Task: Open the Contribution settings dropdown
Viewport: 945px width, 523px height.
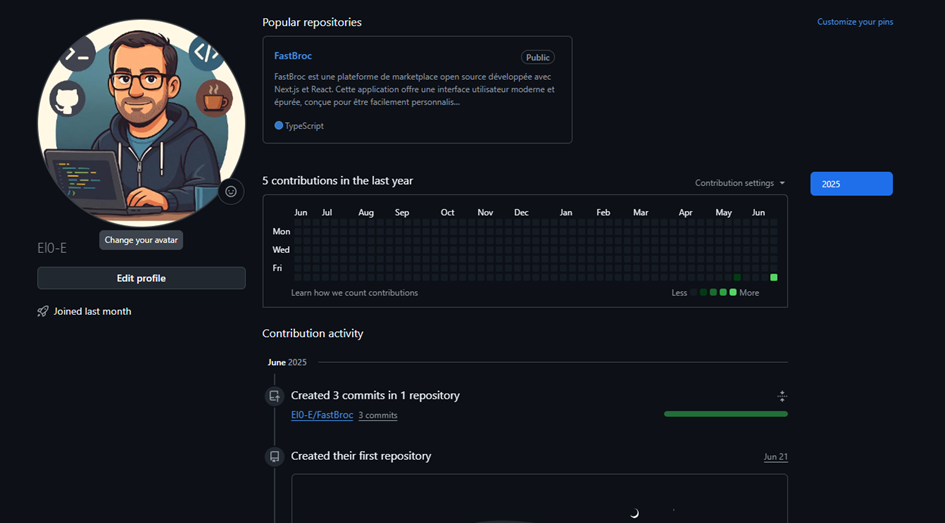Action: tap(740, 183)
